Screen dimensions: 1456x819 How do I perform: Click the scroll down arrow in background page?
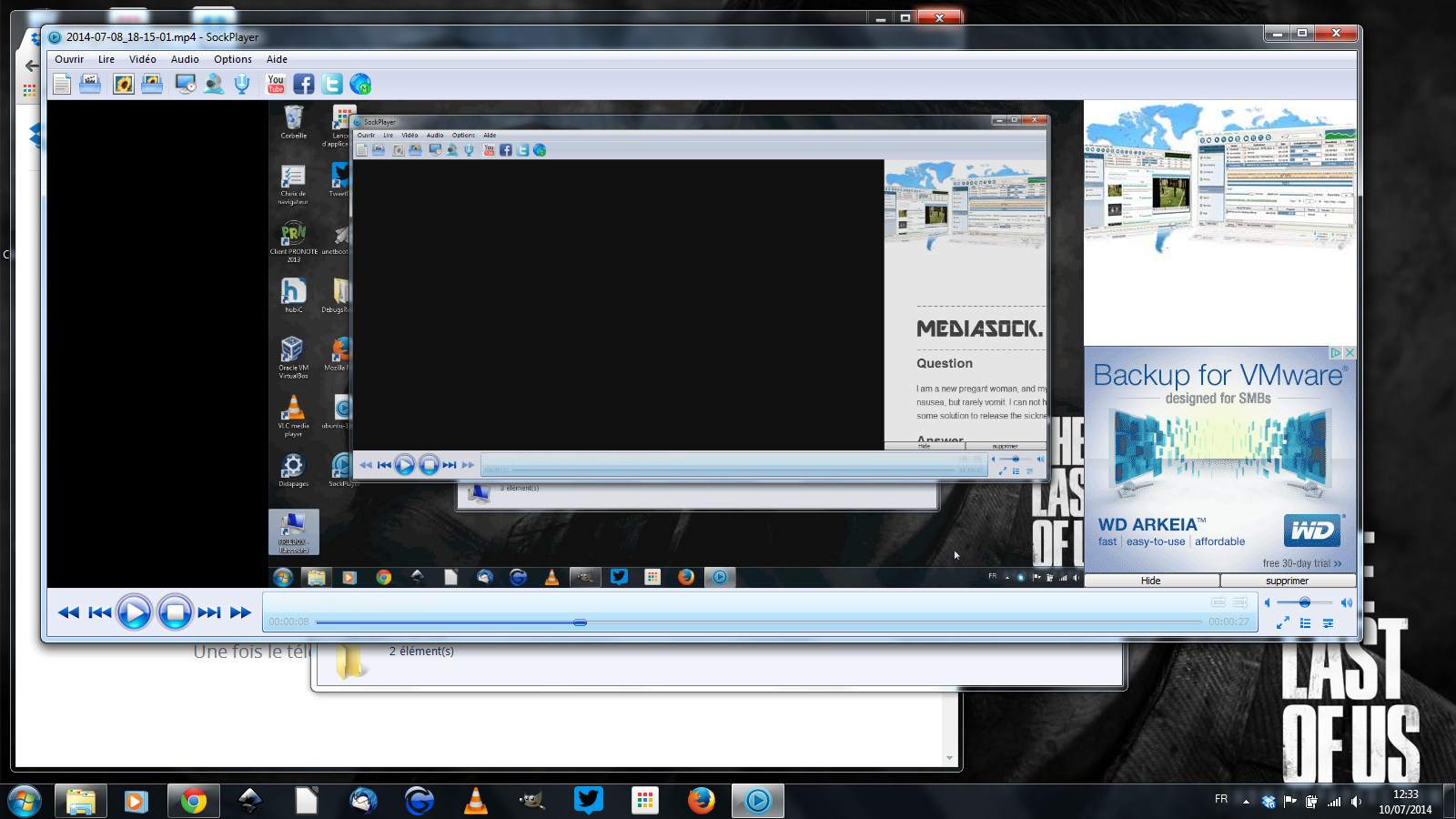point(949,758)
